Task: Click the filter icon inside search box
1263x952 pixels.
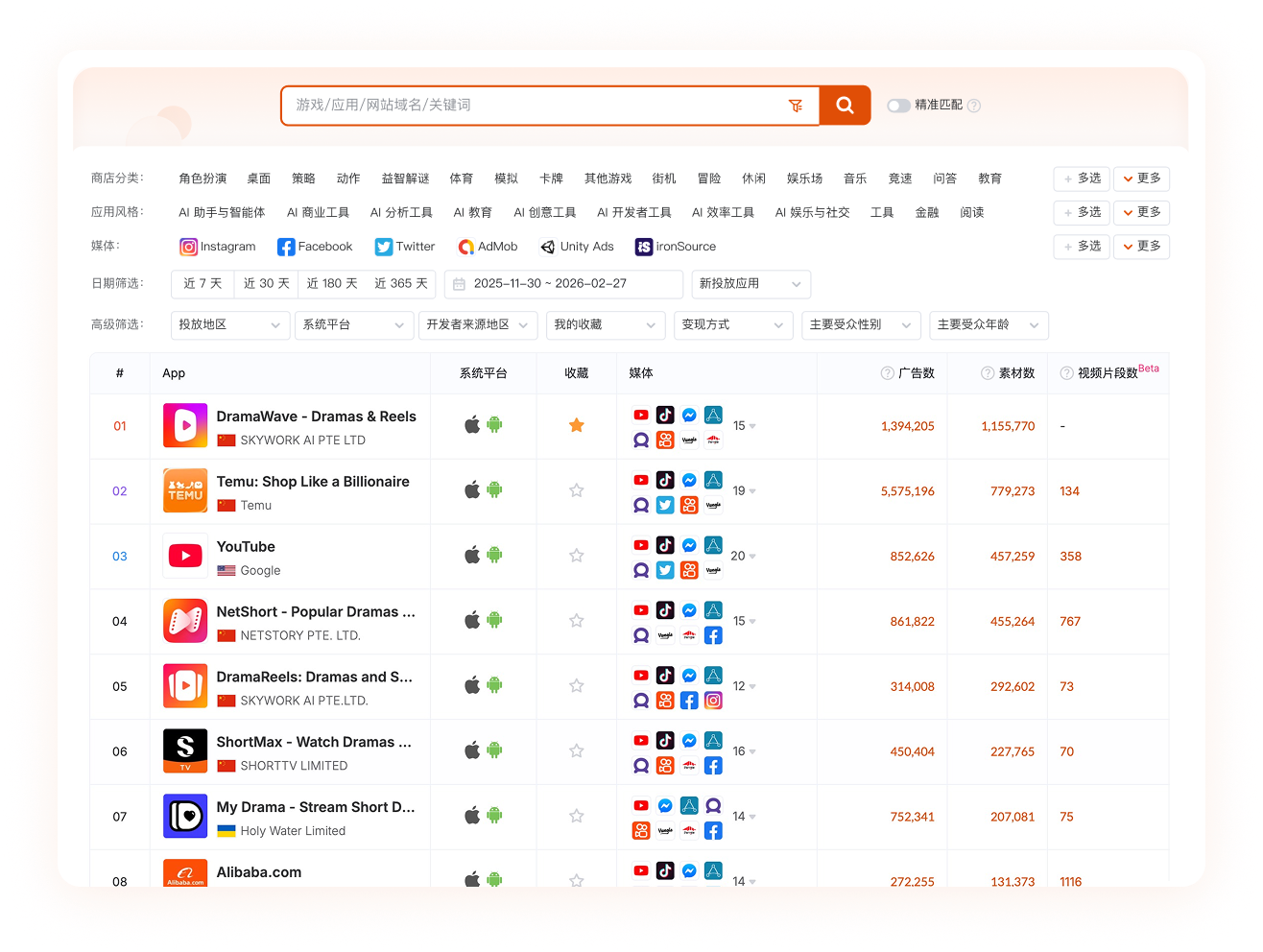Action: pyautogui.click(x=796, y=106)
